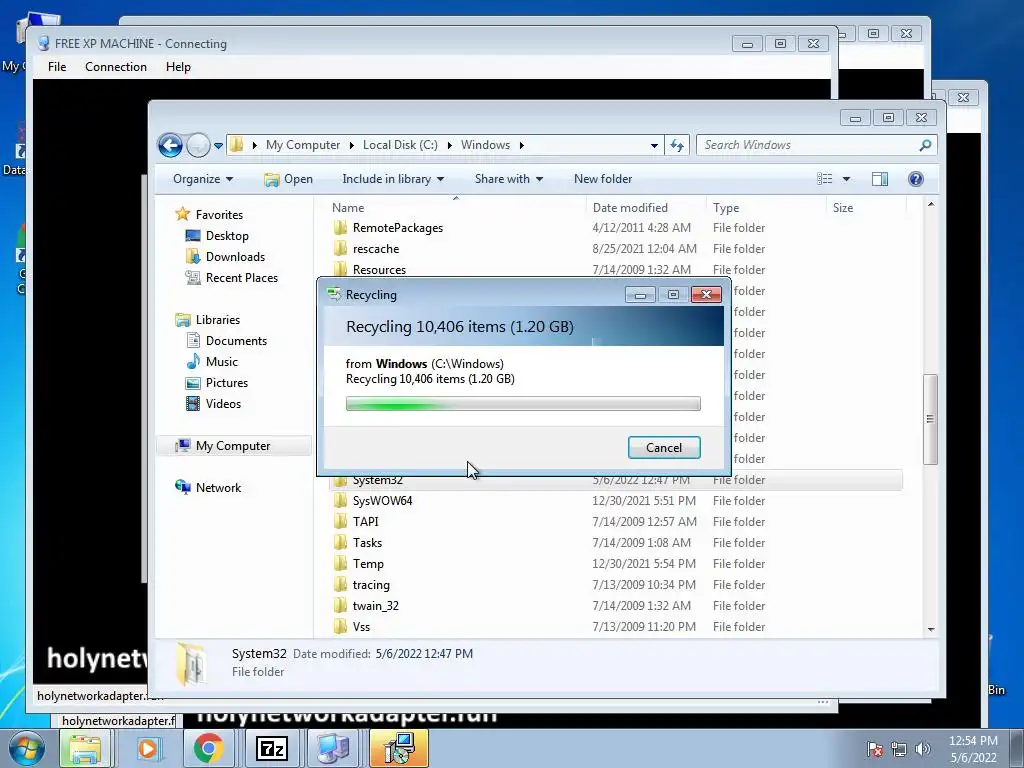Image resolution: width=1024 pixels, height=768 pixels.
Task: Click file list scrollbar thumb
Action: tap(931, 419)
